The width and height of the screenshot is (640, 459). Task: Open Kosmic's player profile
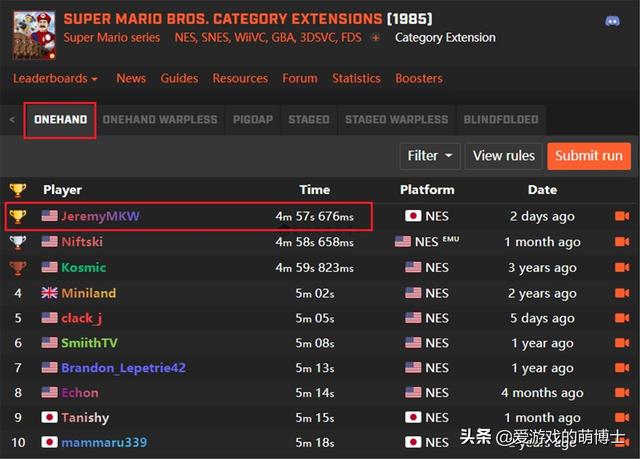pos(84,267)
